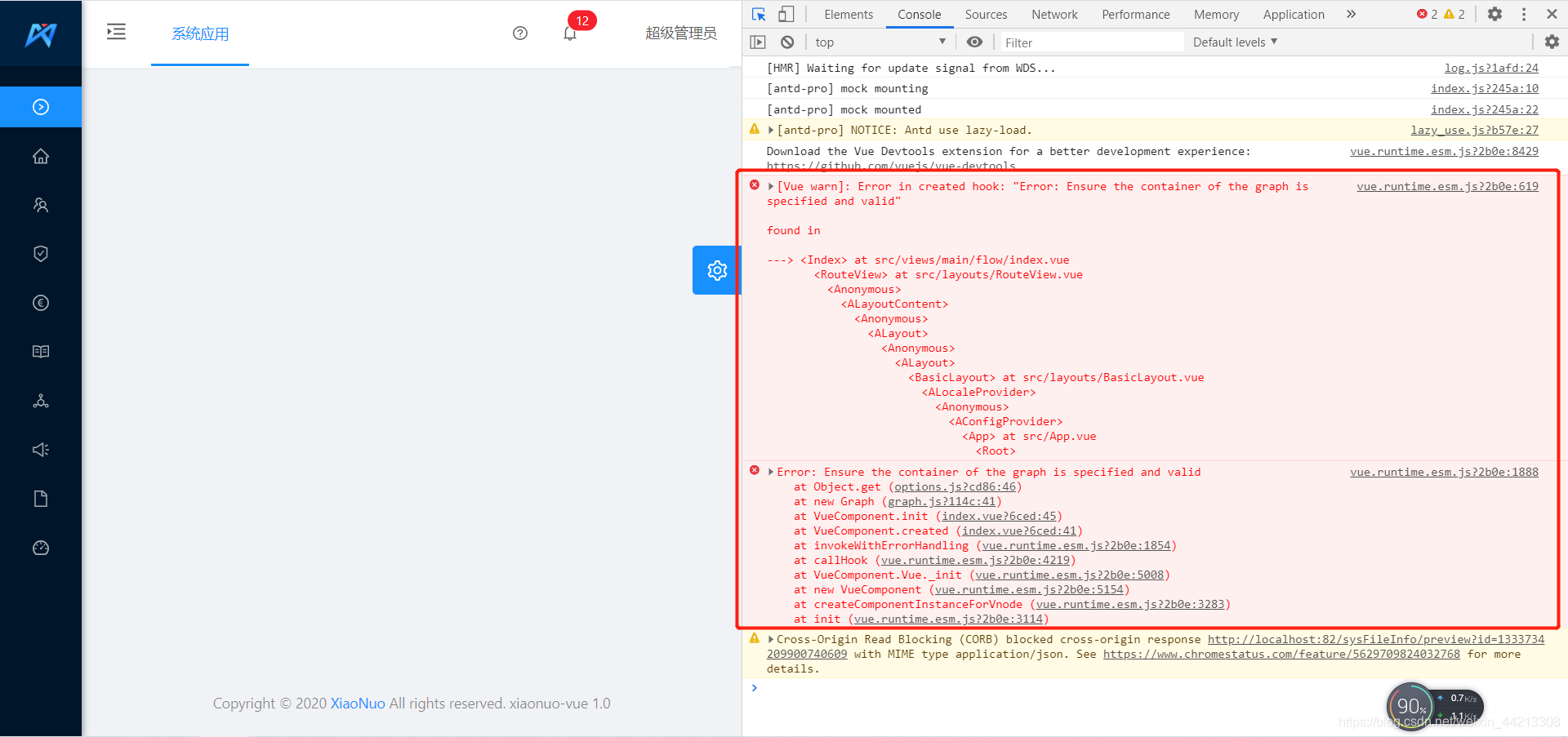Open DevTools settings gear in tab bar

click(x=1494, y=14)
